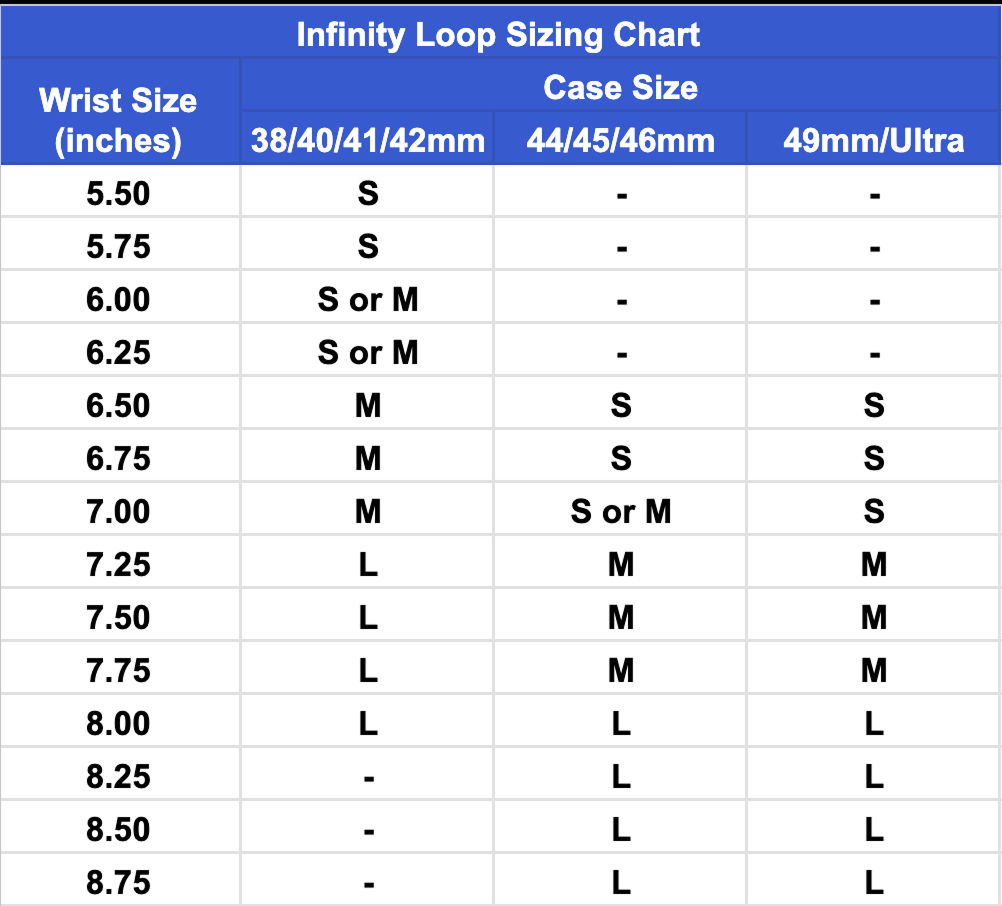The image size is (1002, 906).
Task: Select the 49mm/Ultra cell for 7.25 wrist
Action: click(873, 564)
